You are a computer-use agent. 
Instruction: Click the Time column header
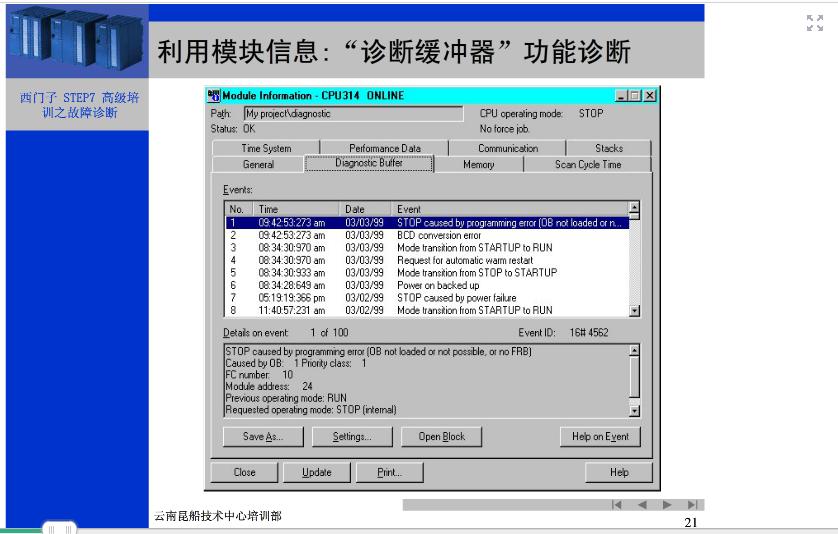tap(297, 210)
